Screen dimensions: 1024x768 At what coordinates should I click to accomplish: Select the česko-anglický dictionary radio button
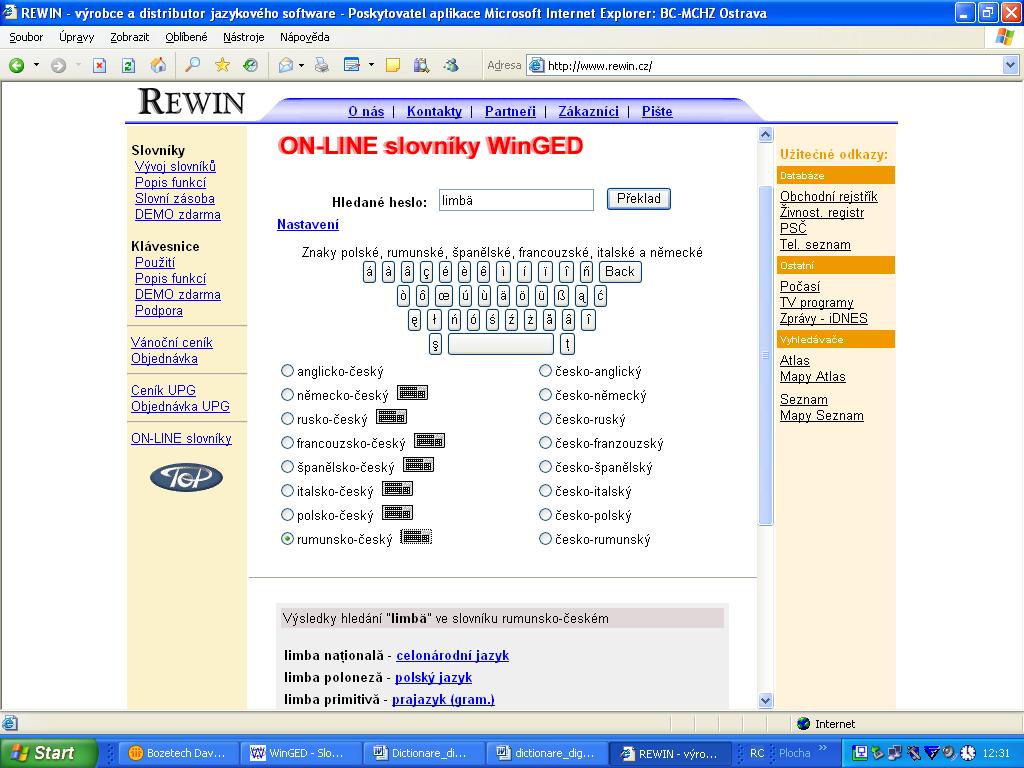click(x=545, y=371)
